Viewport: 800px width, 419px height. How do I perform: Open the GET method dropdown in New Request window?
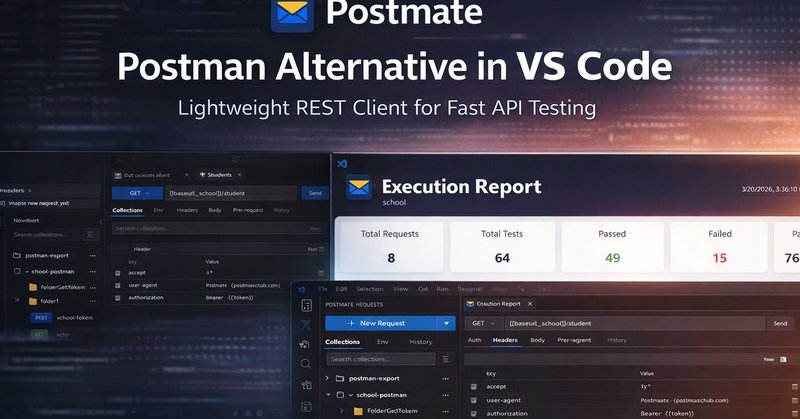click(x=484, y=323)
